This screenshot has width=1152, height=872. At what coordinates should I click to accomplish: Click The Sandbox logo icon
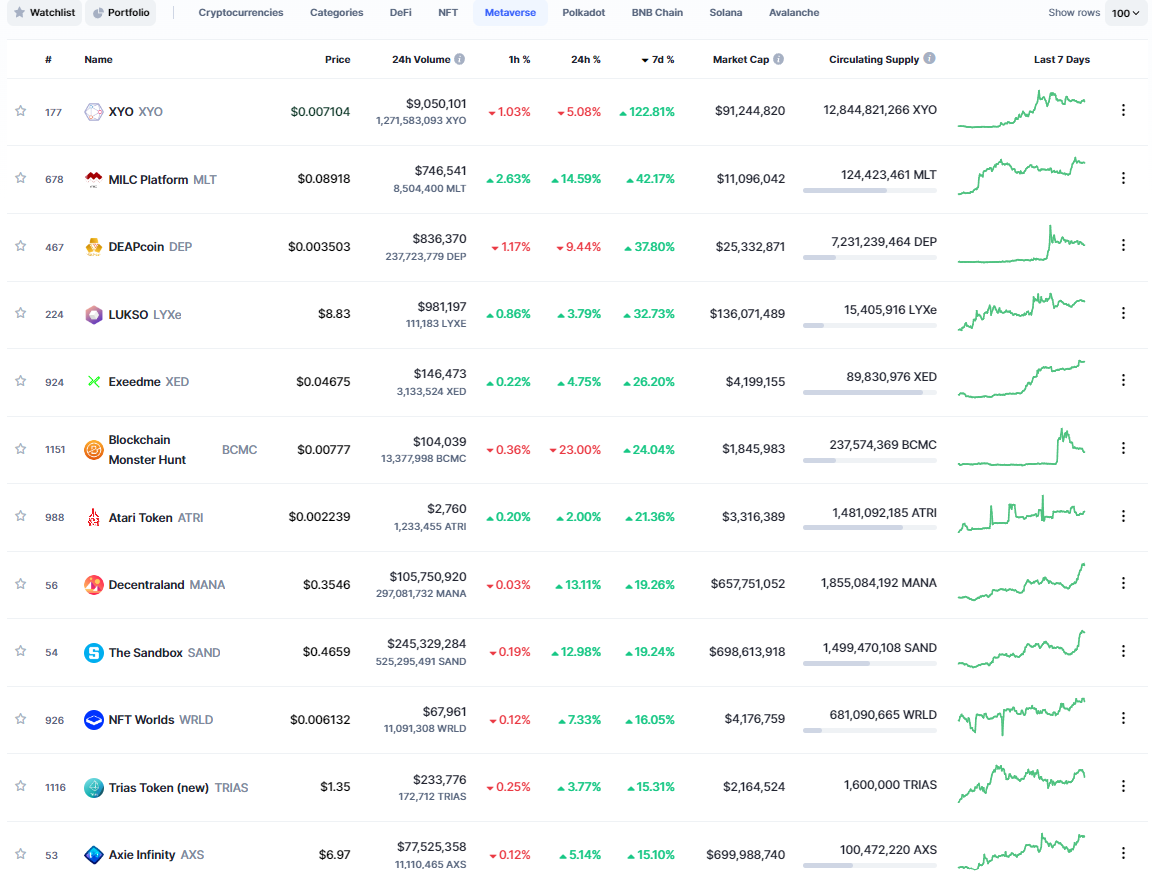pyautogui.click(x=93, y=653)
